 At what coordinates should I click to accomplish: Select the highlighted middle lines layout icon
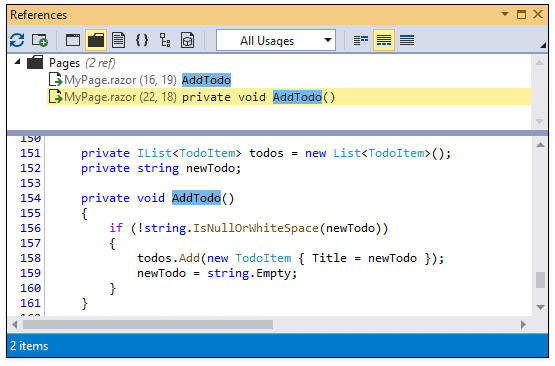[384, 40]
